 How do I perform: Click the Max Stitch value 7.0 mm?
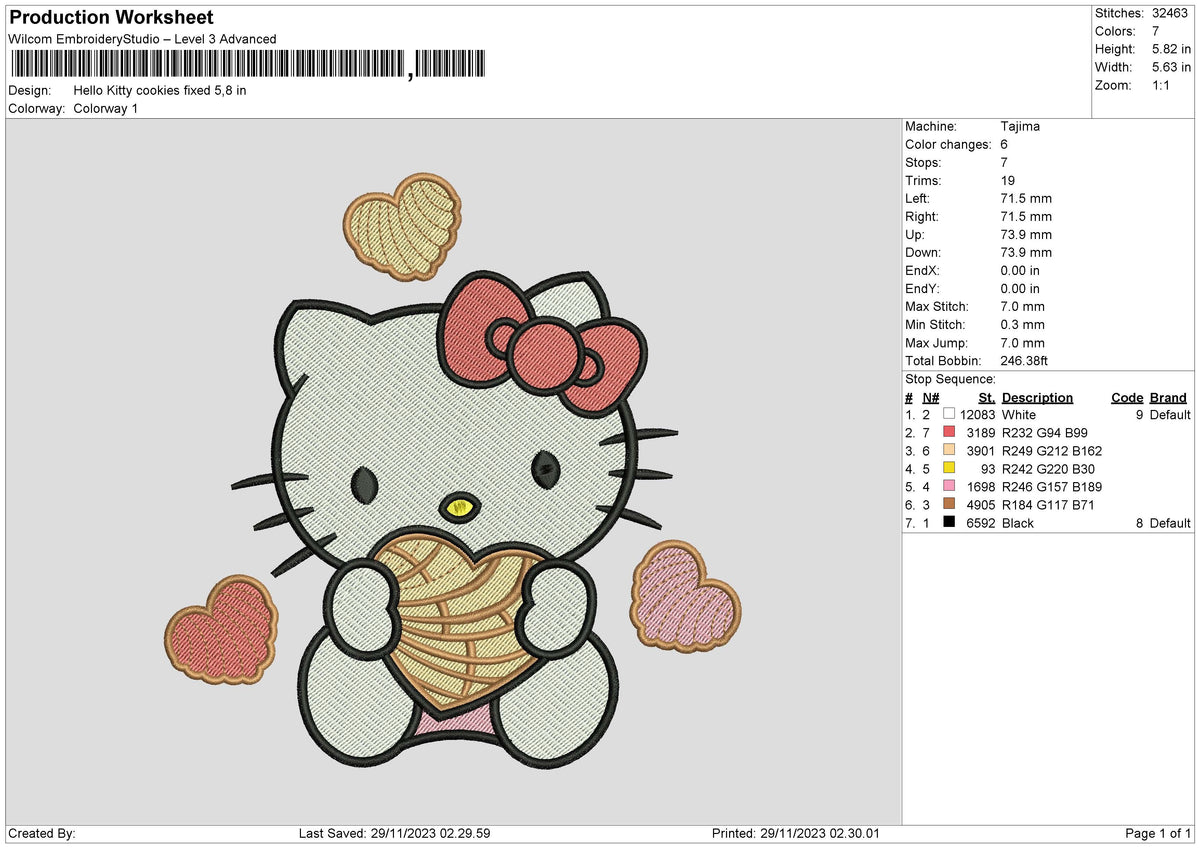click(x=1022, y=306)
